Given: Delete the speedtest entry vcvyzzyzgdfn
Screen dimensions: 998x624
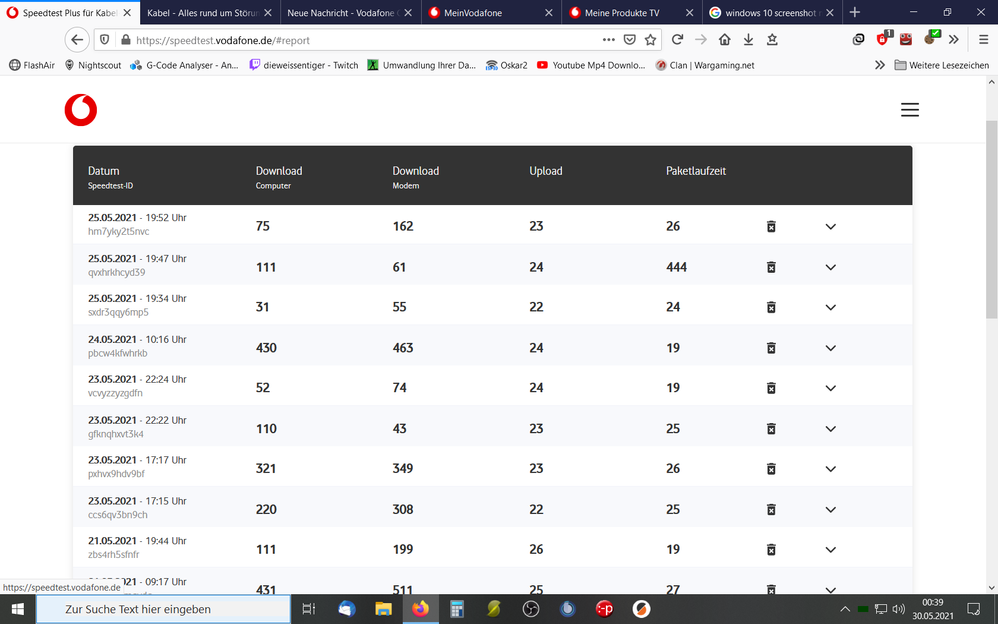Looking at the screenshot, I should tap(771, 388).
